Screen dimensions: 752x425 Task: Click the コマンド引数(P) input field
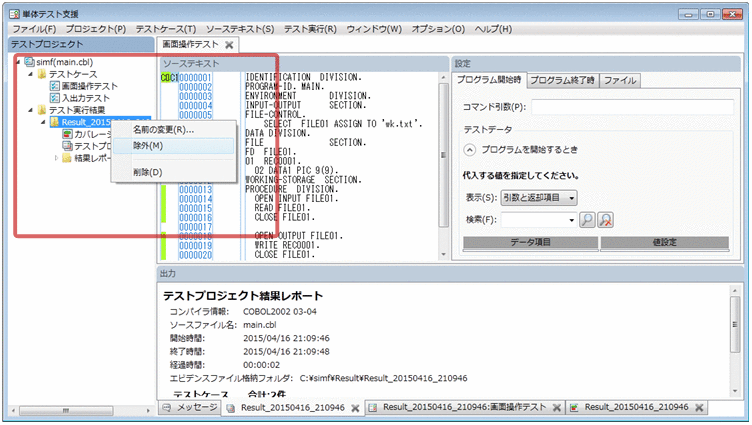632,107
